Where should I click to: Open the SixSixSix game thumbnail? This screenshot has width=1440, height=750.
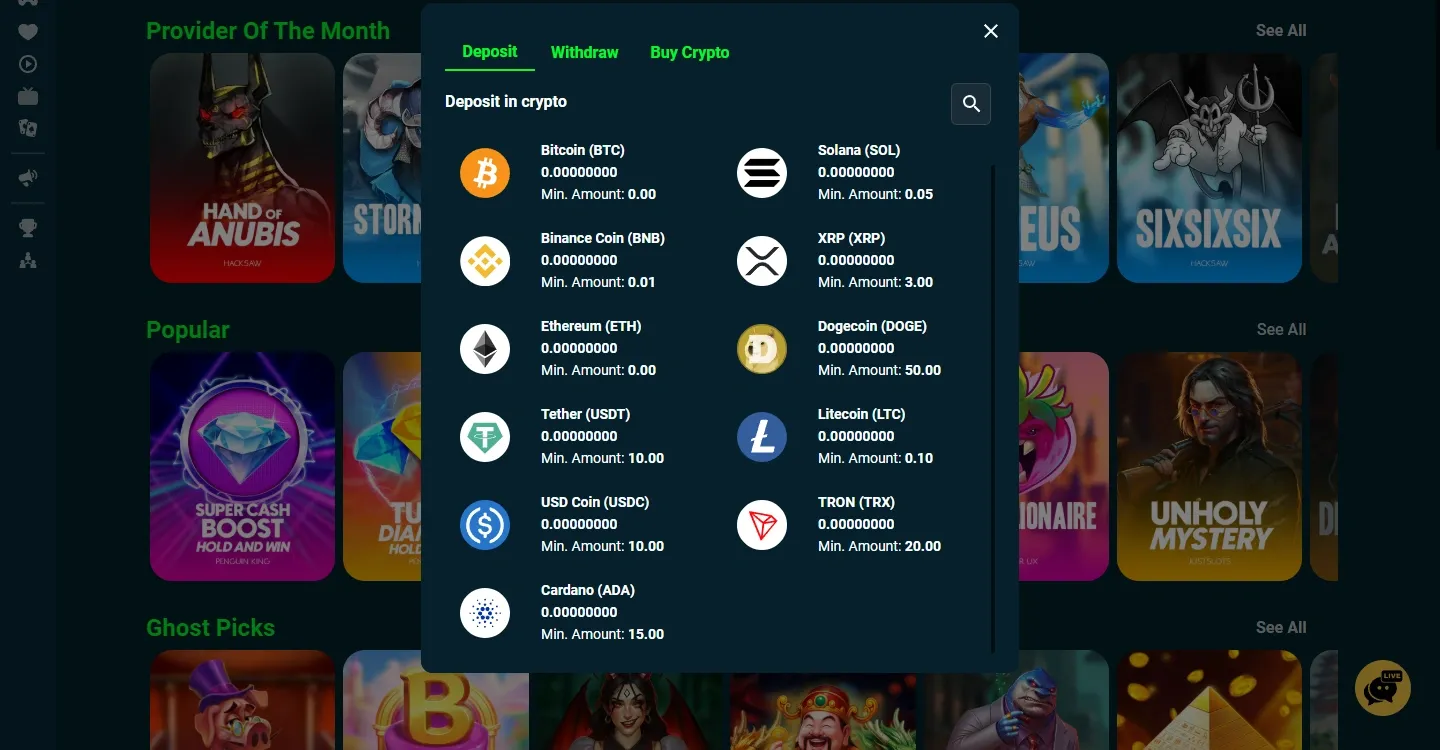tap(1209, 168)
